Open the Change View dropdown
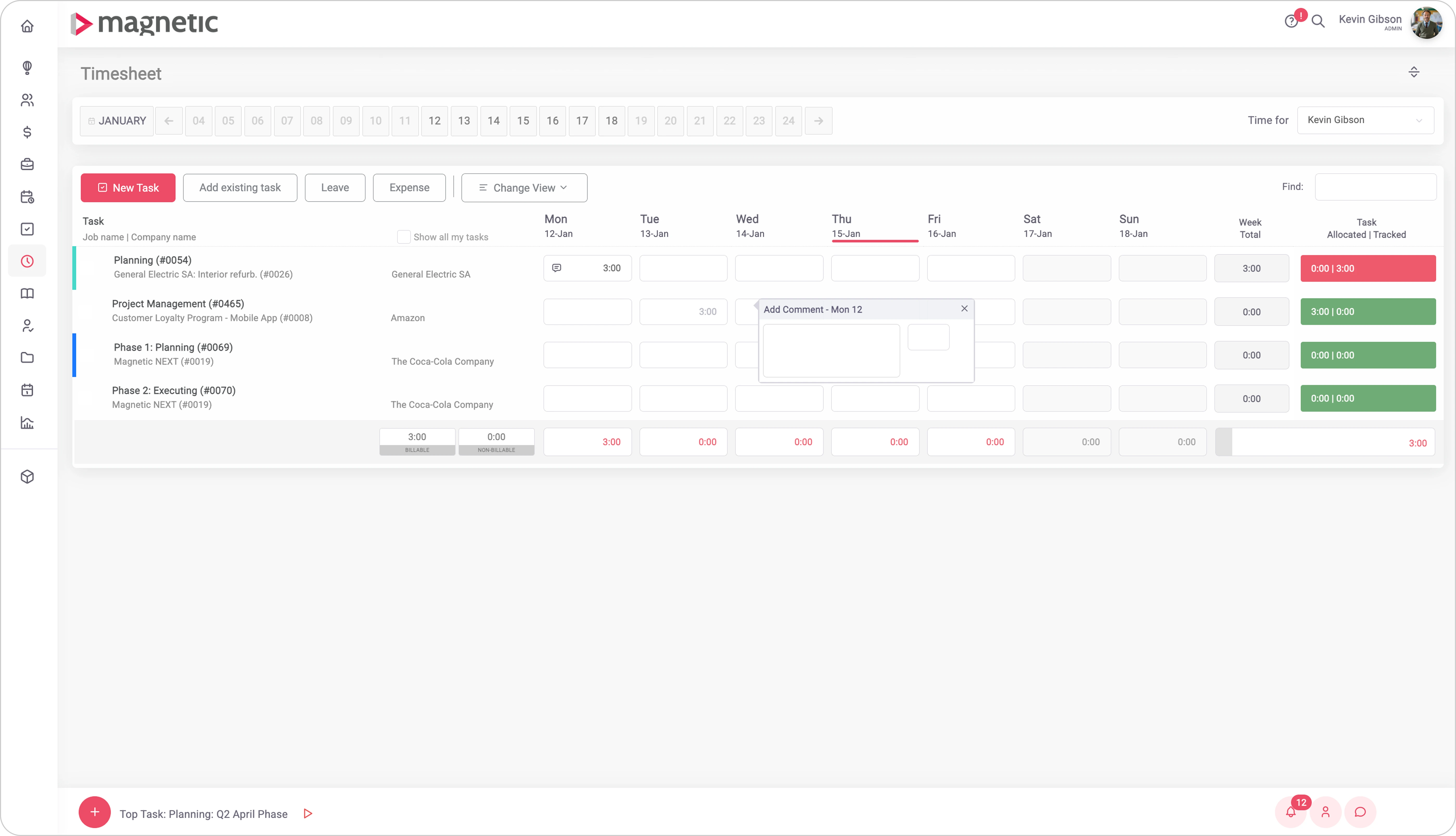Screen dimensions: 1456x836 coord(524,188)
